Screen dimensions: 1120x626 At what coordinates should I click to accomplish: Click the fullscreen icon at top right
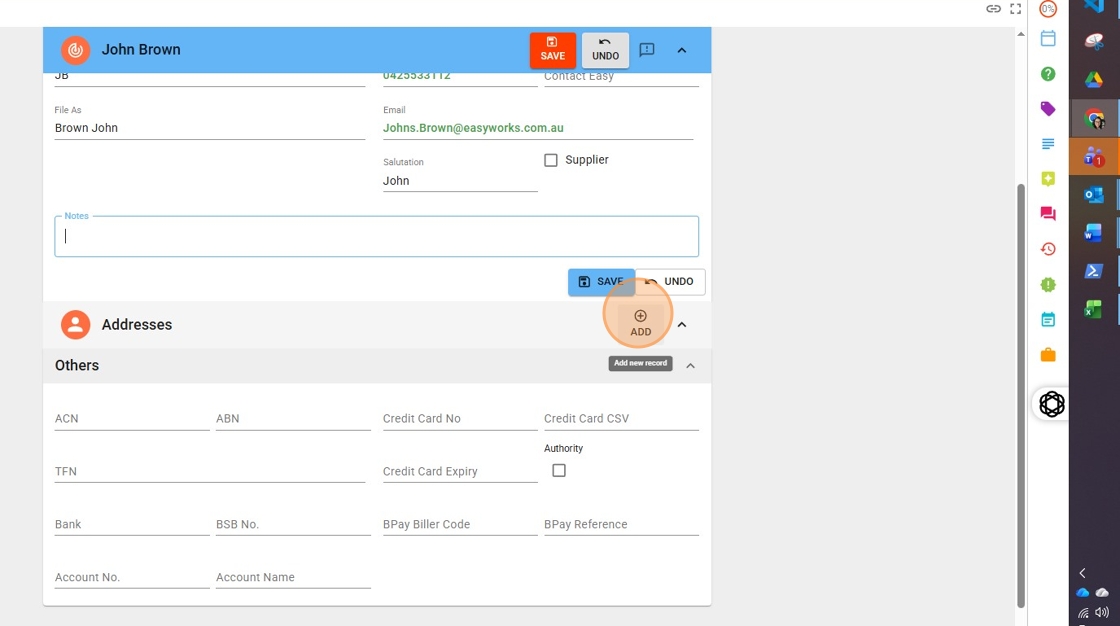(x=1015, y=9)
